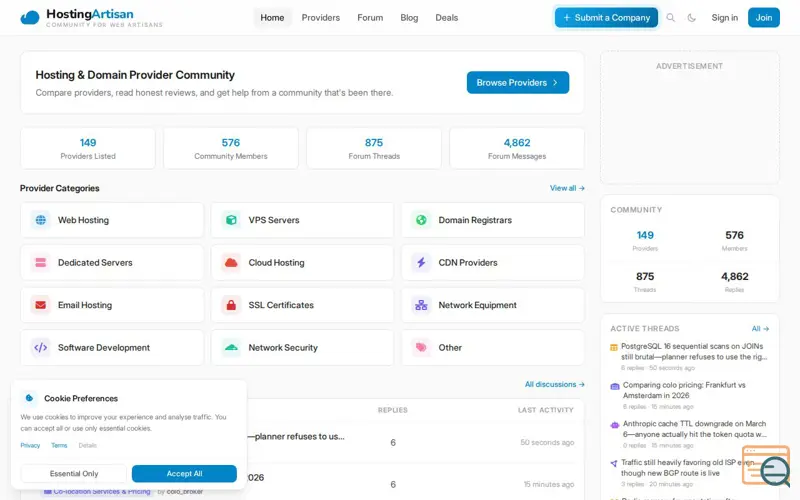Click the 875 Forum Threads stat card
Screen dimensions: 800x500
pyautogui.click(x=374, y=148)
